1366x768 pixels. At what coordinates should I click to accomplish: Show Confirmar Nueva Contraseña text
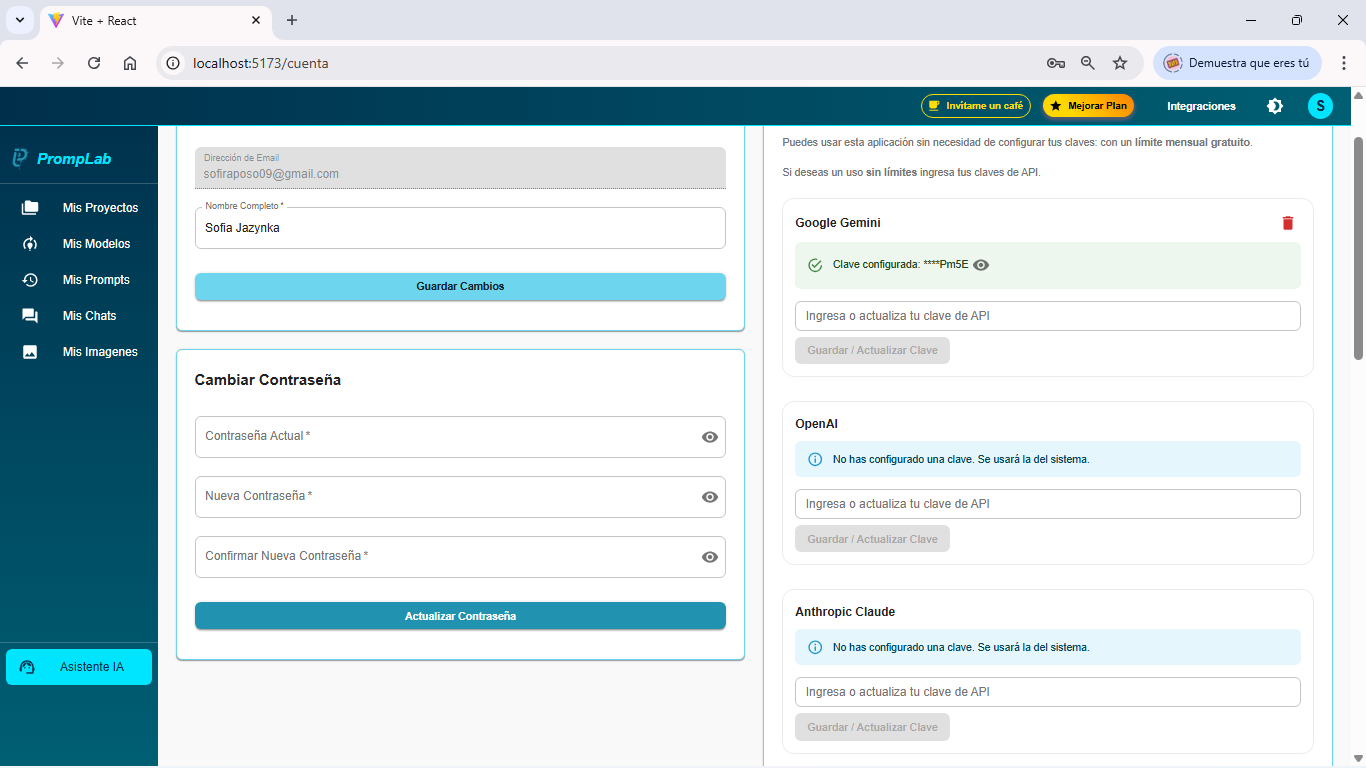710,557
